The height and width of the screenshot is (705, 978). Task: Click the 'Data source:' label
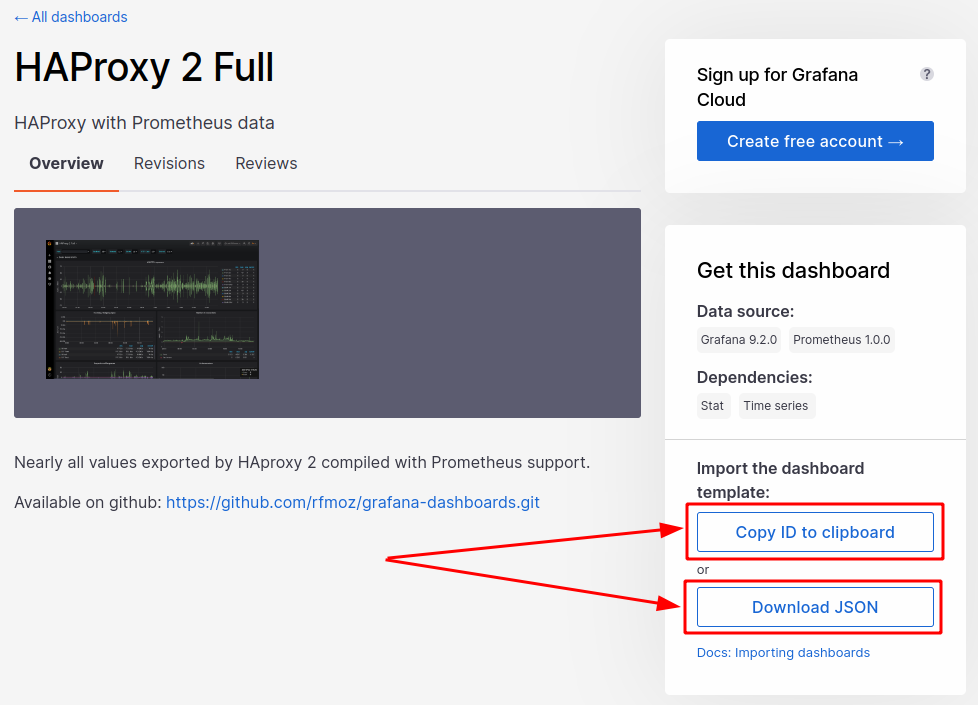(x=745, y=311)
